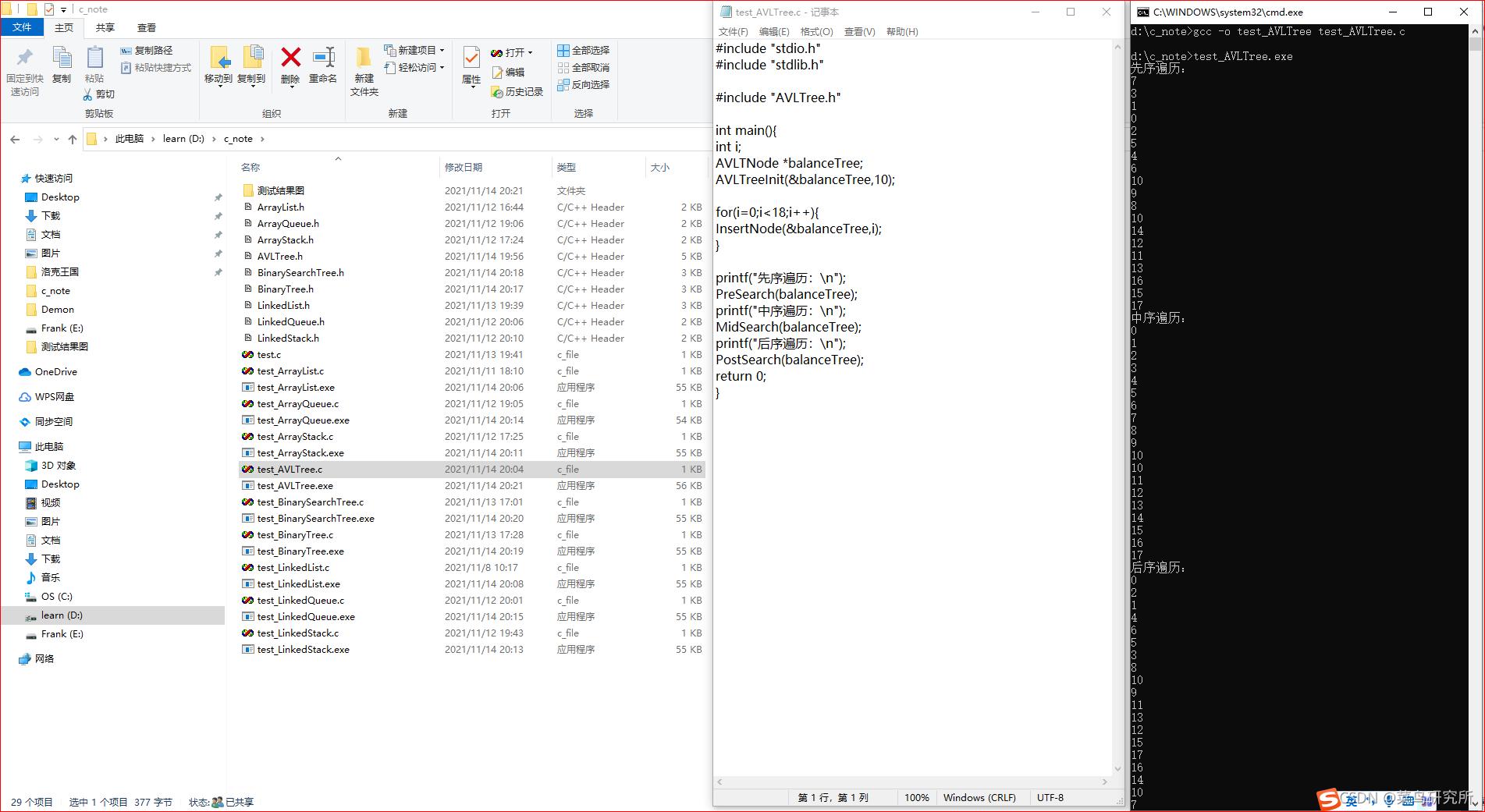Click Select all (全部选择) button
Viewport: 1485px width, 812px height.
584,51
